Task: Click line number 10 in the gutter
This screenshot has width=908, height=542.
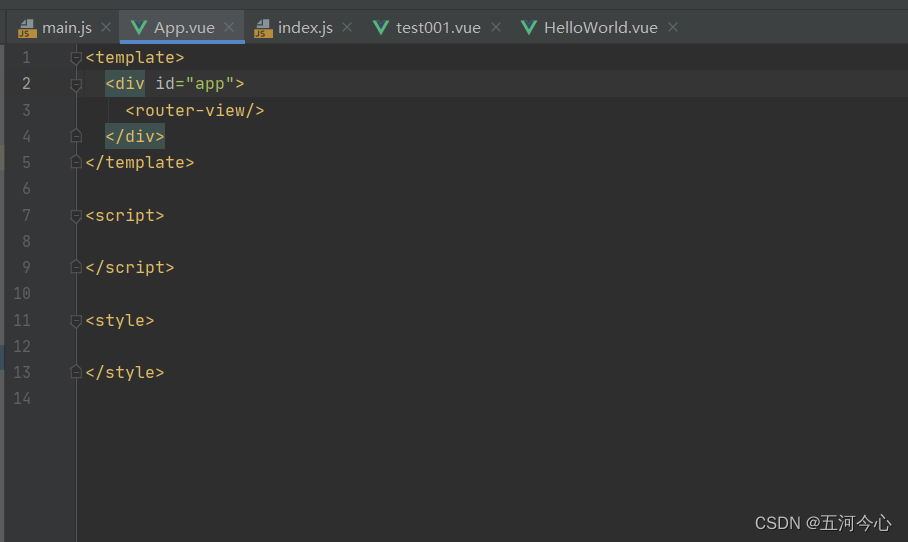Action: point(22,293)
